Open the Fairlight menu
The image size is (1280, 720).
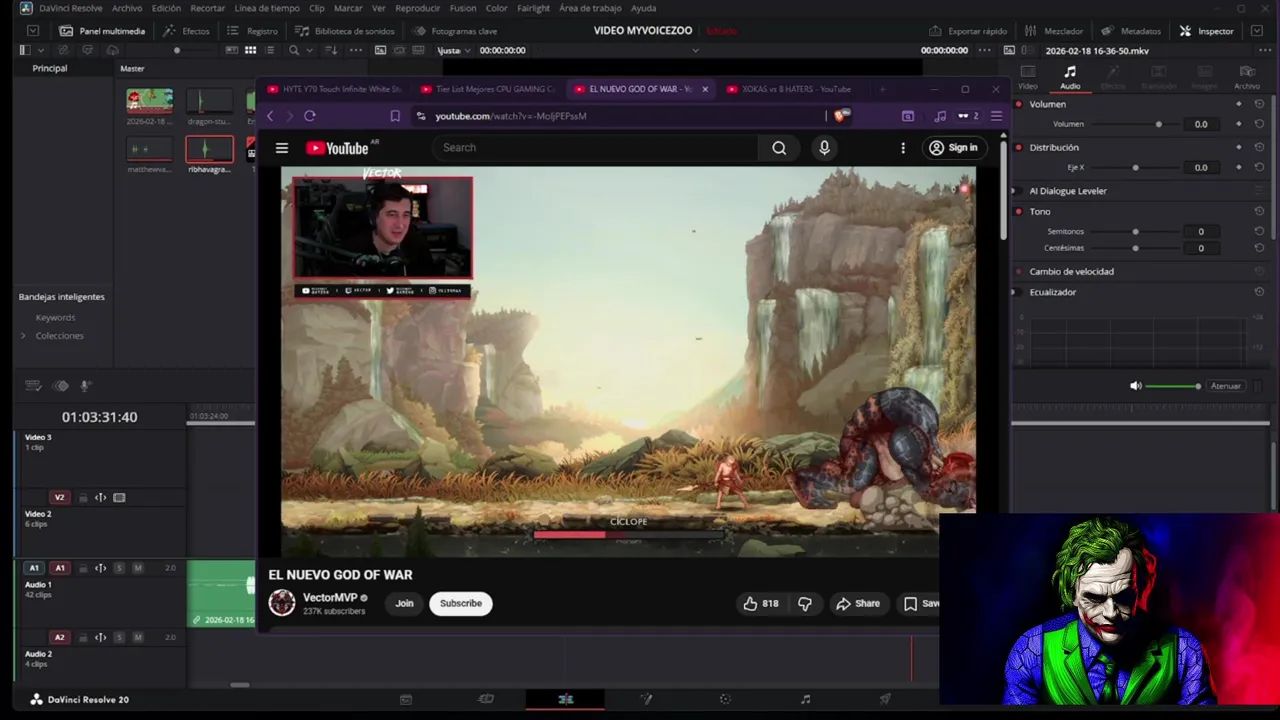[x=533, y=8]
